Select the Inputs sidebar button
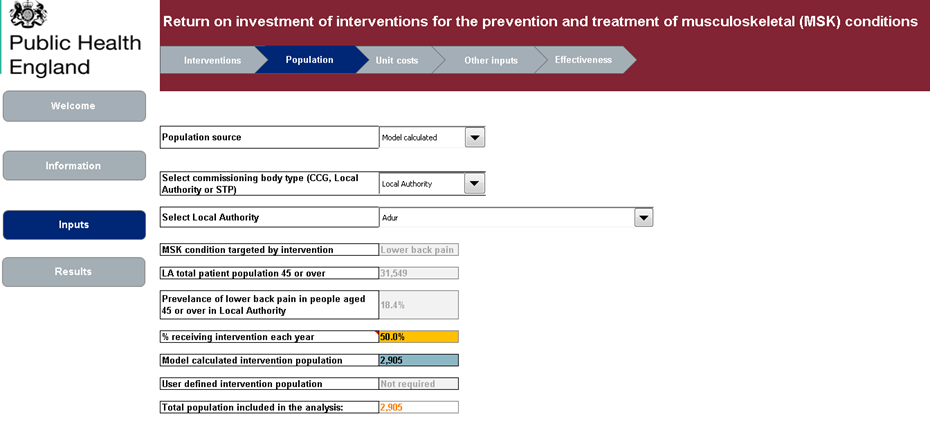 pyautogui.click(x=74, y=225)
